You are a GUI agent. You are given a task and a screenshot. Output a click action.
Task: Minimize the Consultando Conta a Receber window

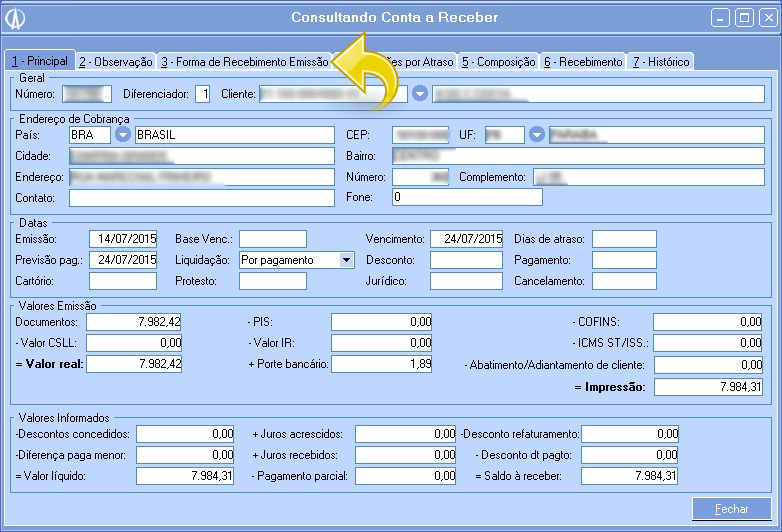(x=721, y=18)
